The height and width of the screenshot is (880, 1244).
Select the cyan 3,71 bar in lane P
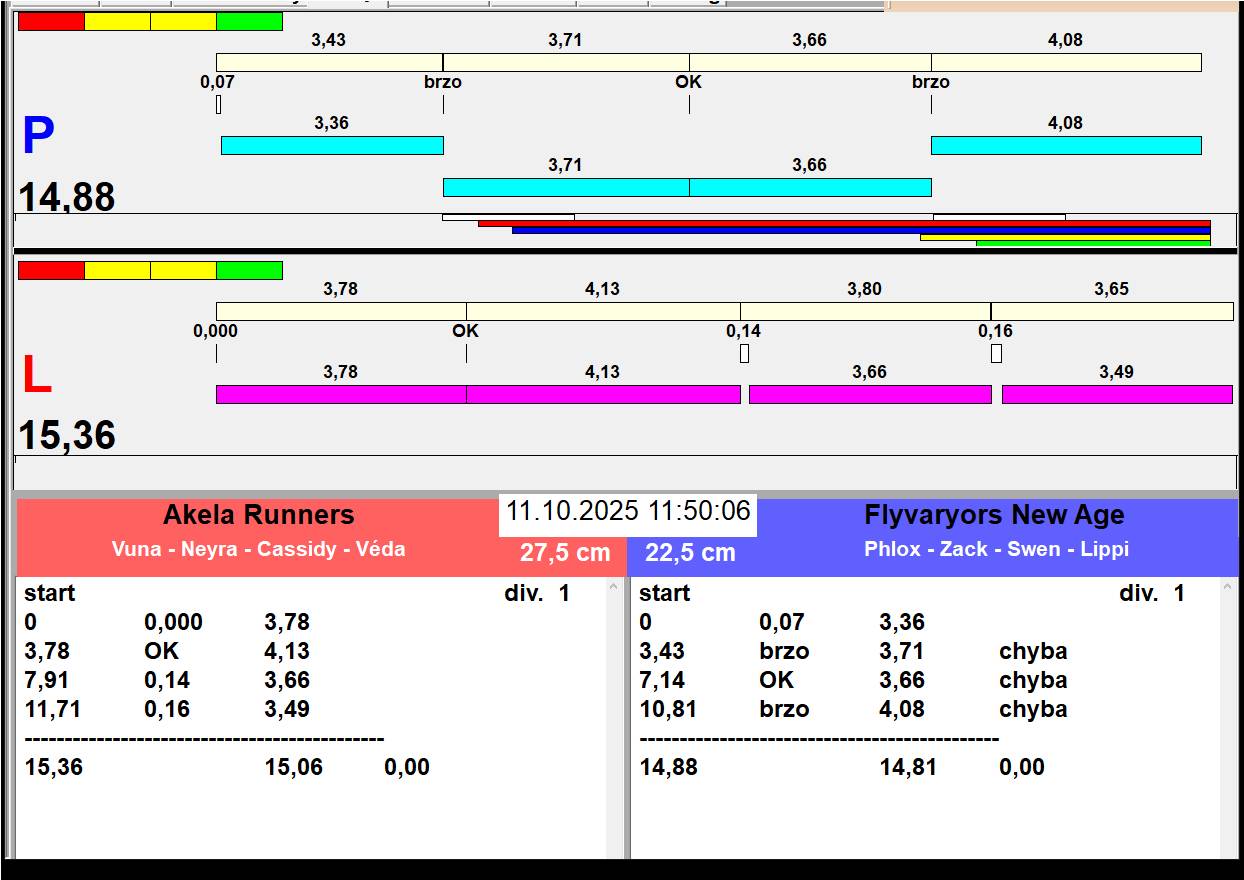pyautogui.click(x=566, y=187)
